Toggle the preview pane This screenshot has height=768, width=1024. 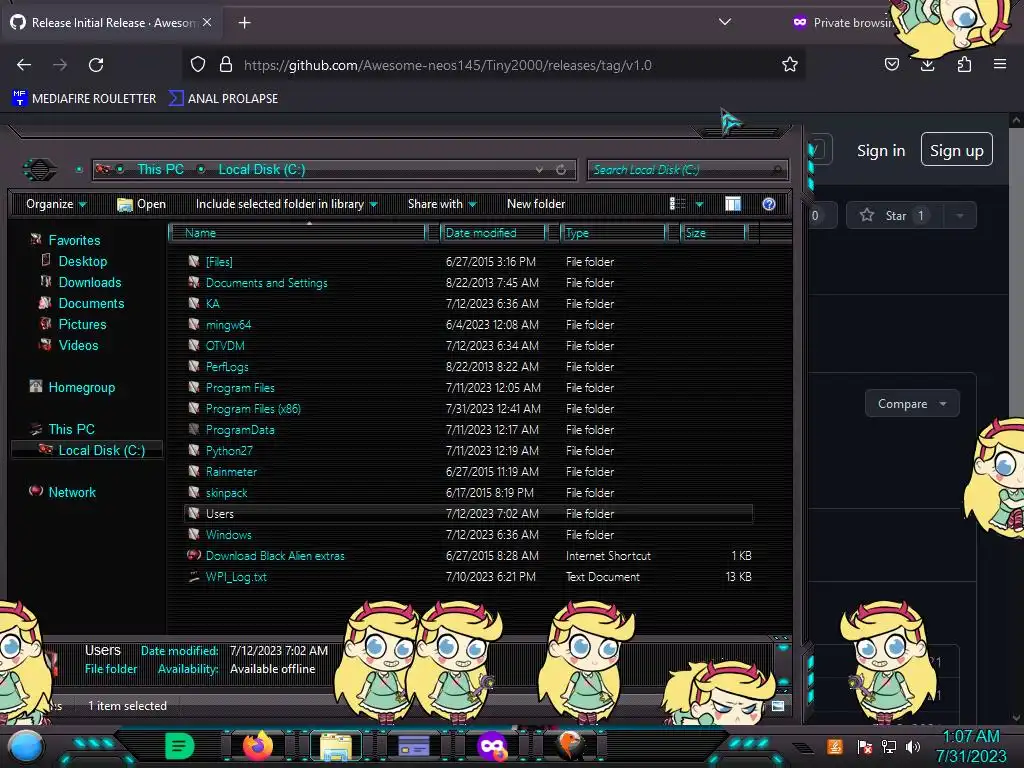[733, 204]
